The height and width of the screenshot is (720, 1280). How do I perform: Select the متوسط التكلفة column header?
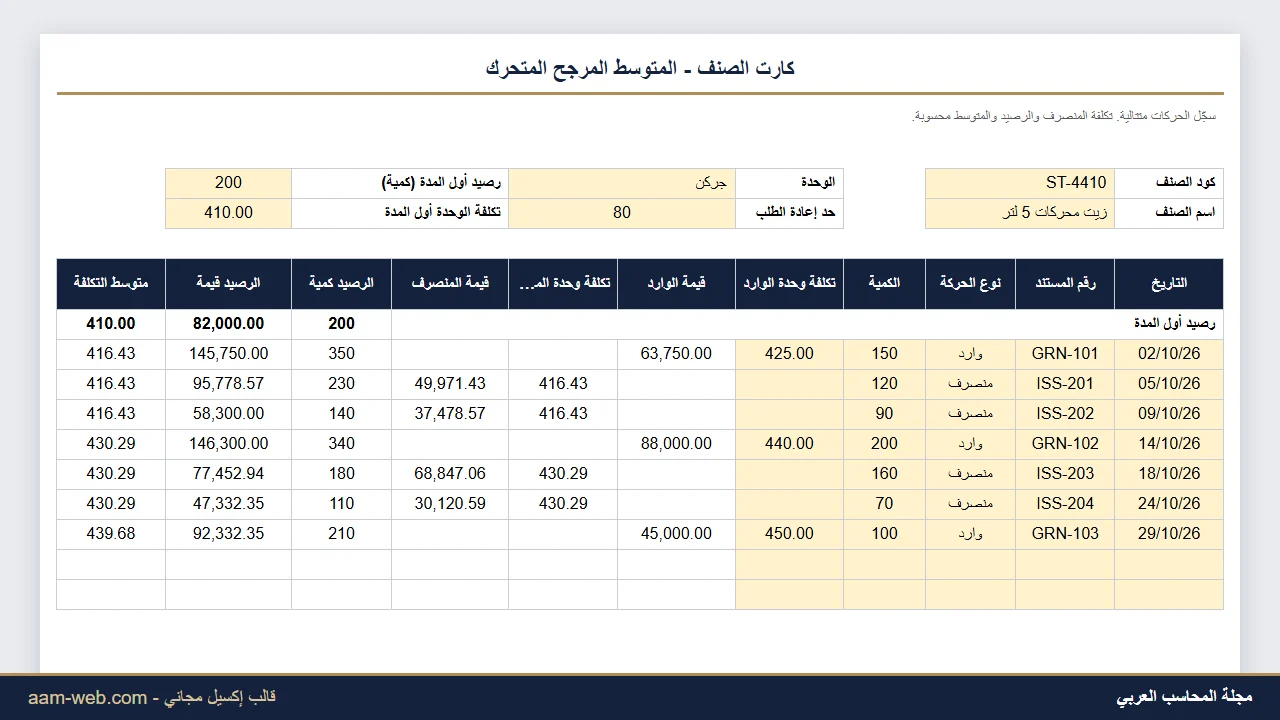click(111, 284)
